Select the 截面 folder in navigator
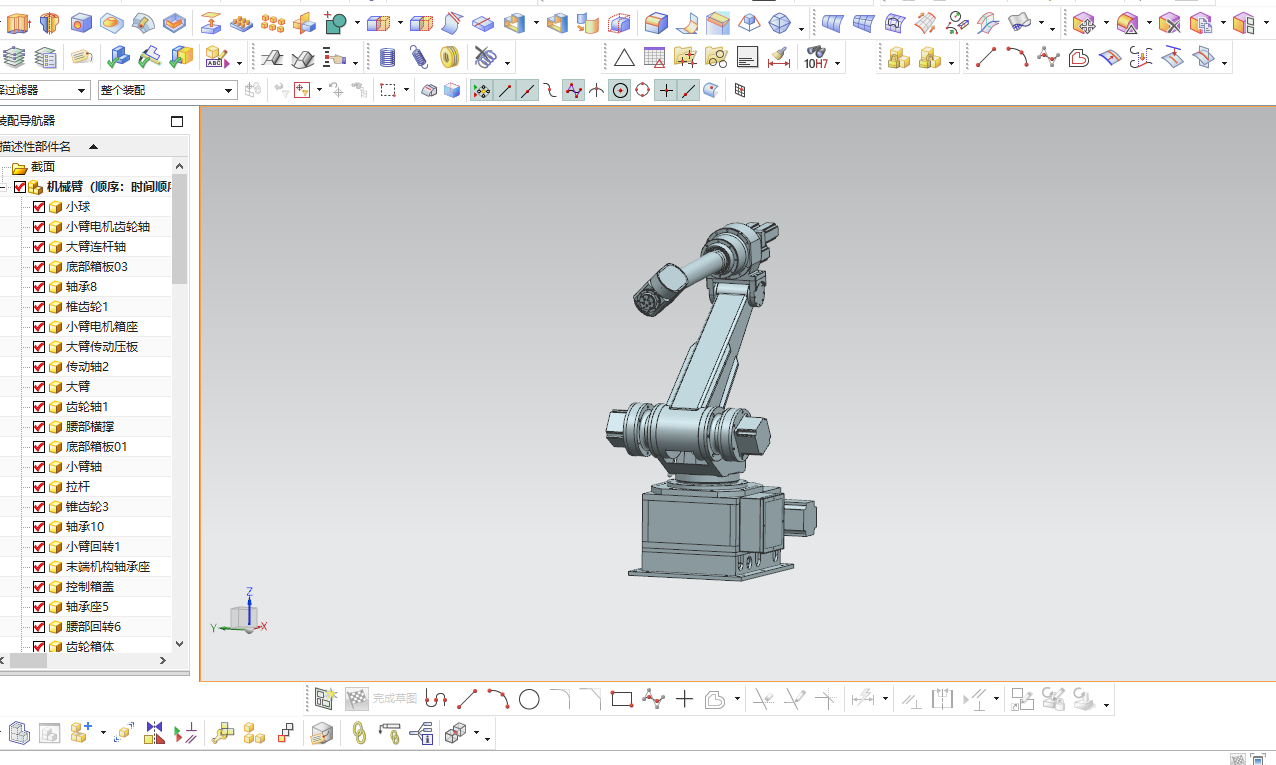The width and height of the screenshot is (1276, 765). click(43, 167)
